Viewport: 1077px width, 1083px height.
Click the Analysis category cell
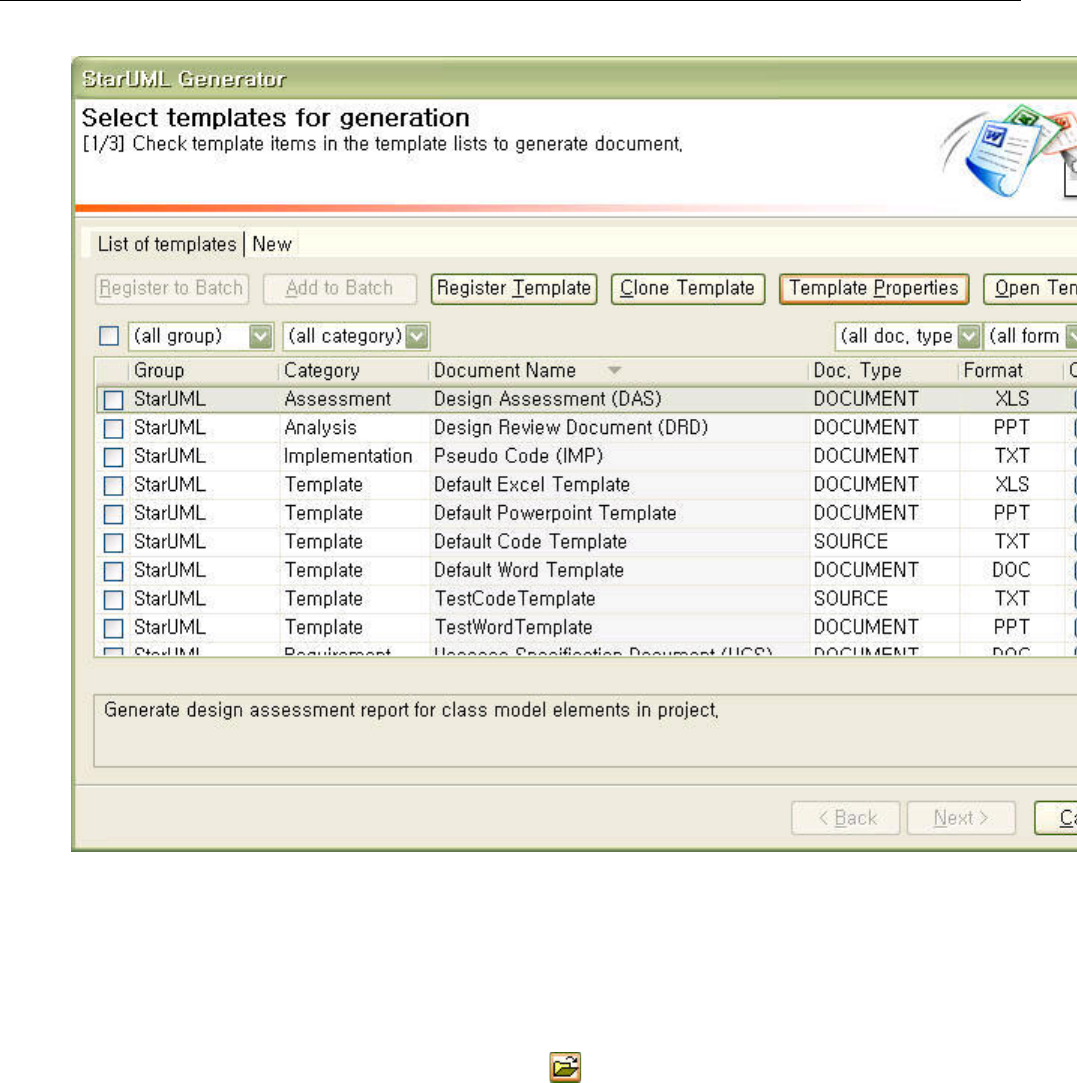click(321, 428)
